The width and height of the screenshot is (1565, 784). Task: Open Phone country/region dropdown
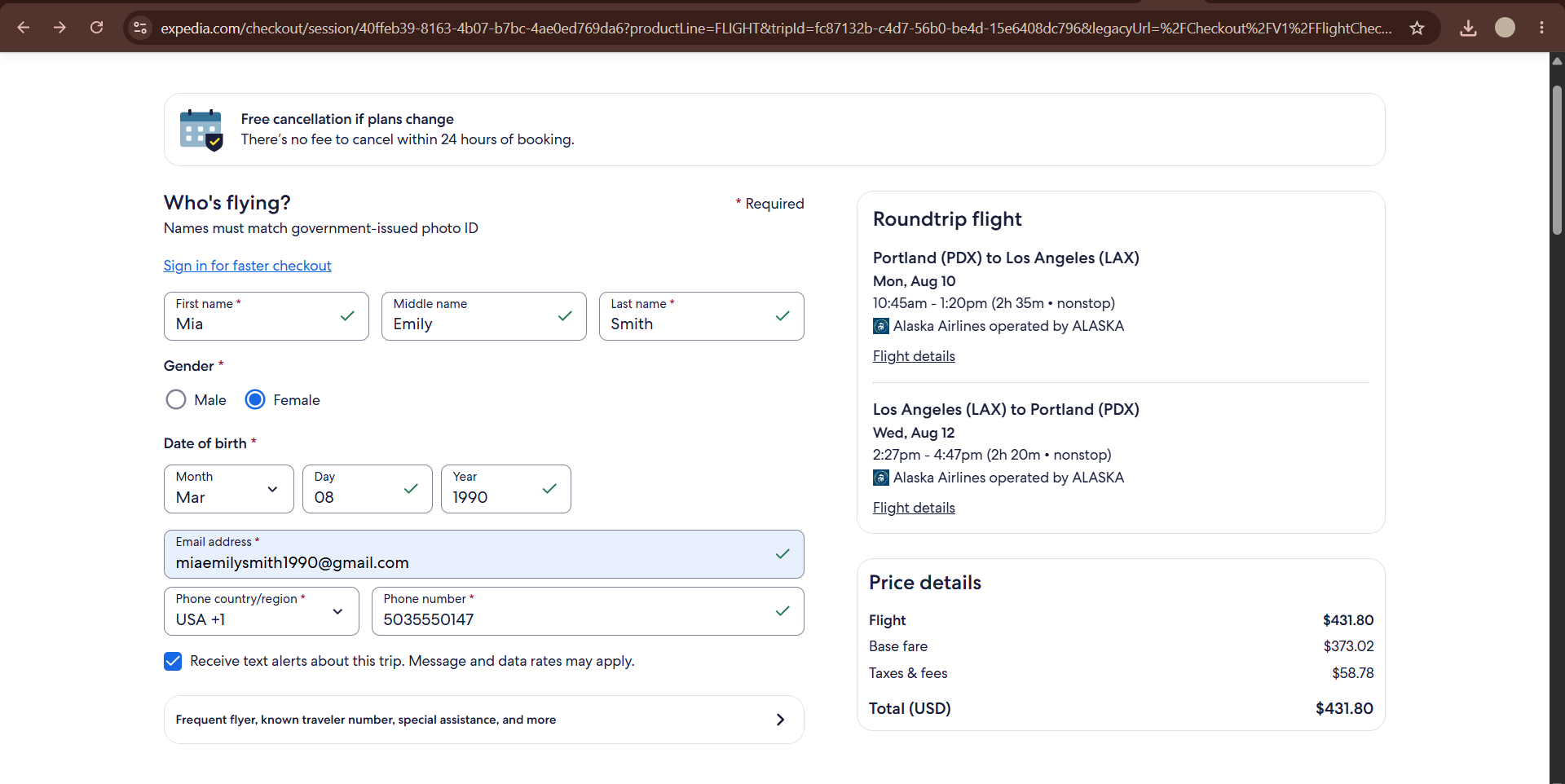tap(262, 611)
